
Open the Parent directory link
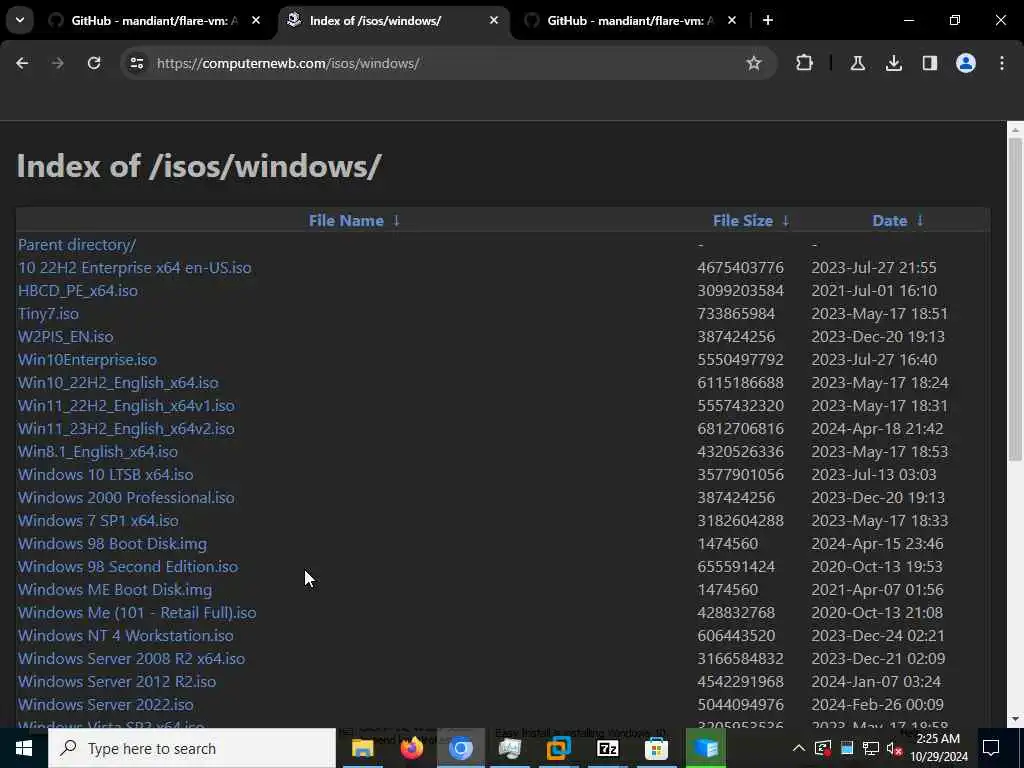point(77,245)
